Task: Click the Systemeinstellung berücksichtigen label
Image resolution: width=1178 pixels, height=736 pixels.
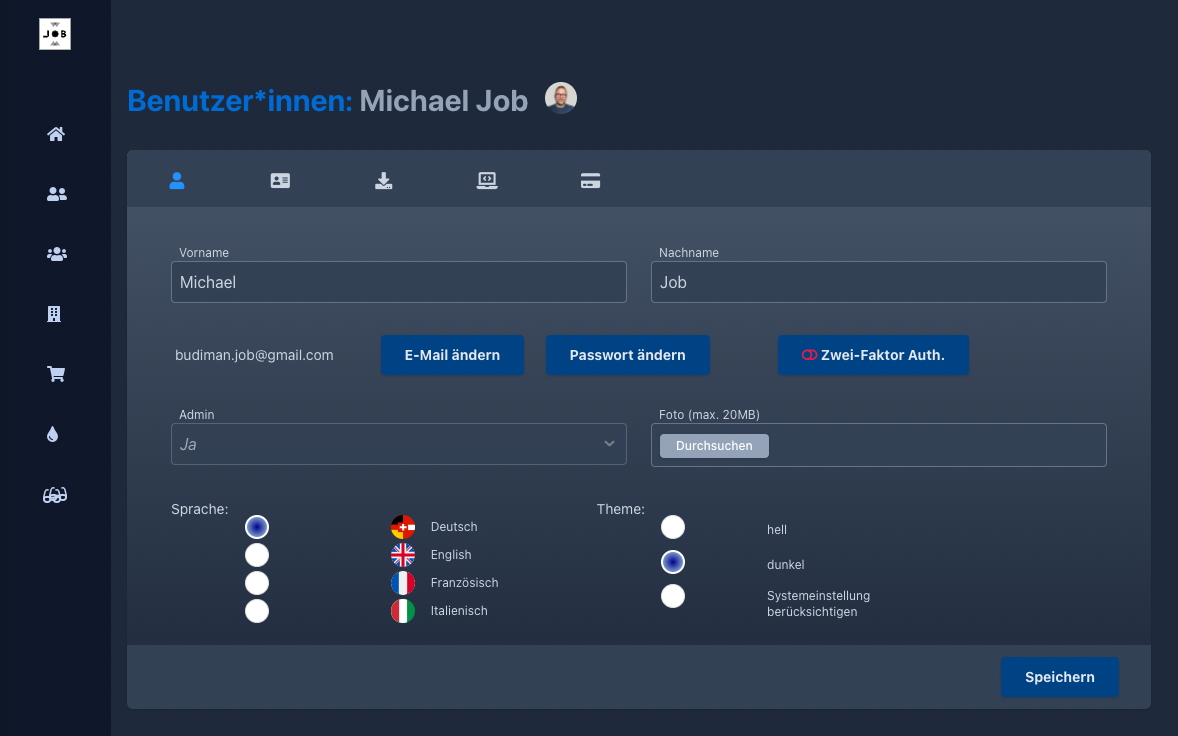Action: point(818,604)
